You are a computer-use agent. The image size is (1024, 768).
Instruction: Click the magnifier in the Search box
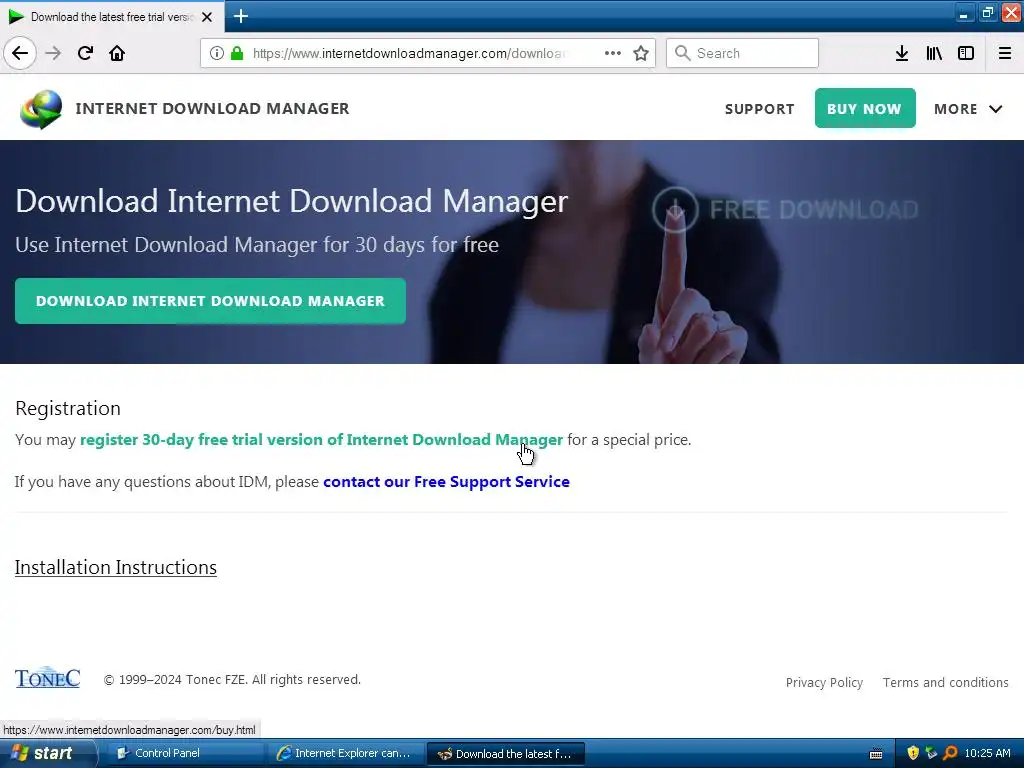pyautogui.click(x=682, y=53)
